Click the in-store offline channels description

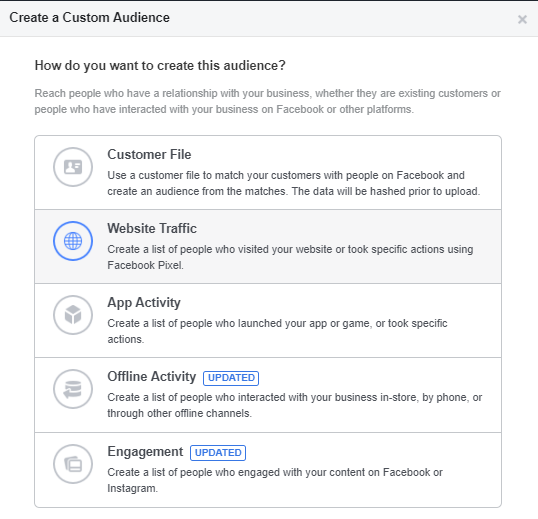tap(295, 405)
